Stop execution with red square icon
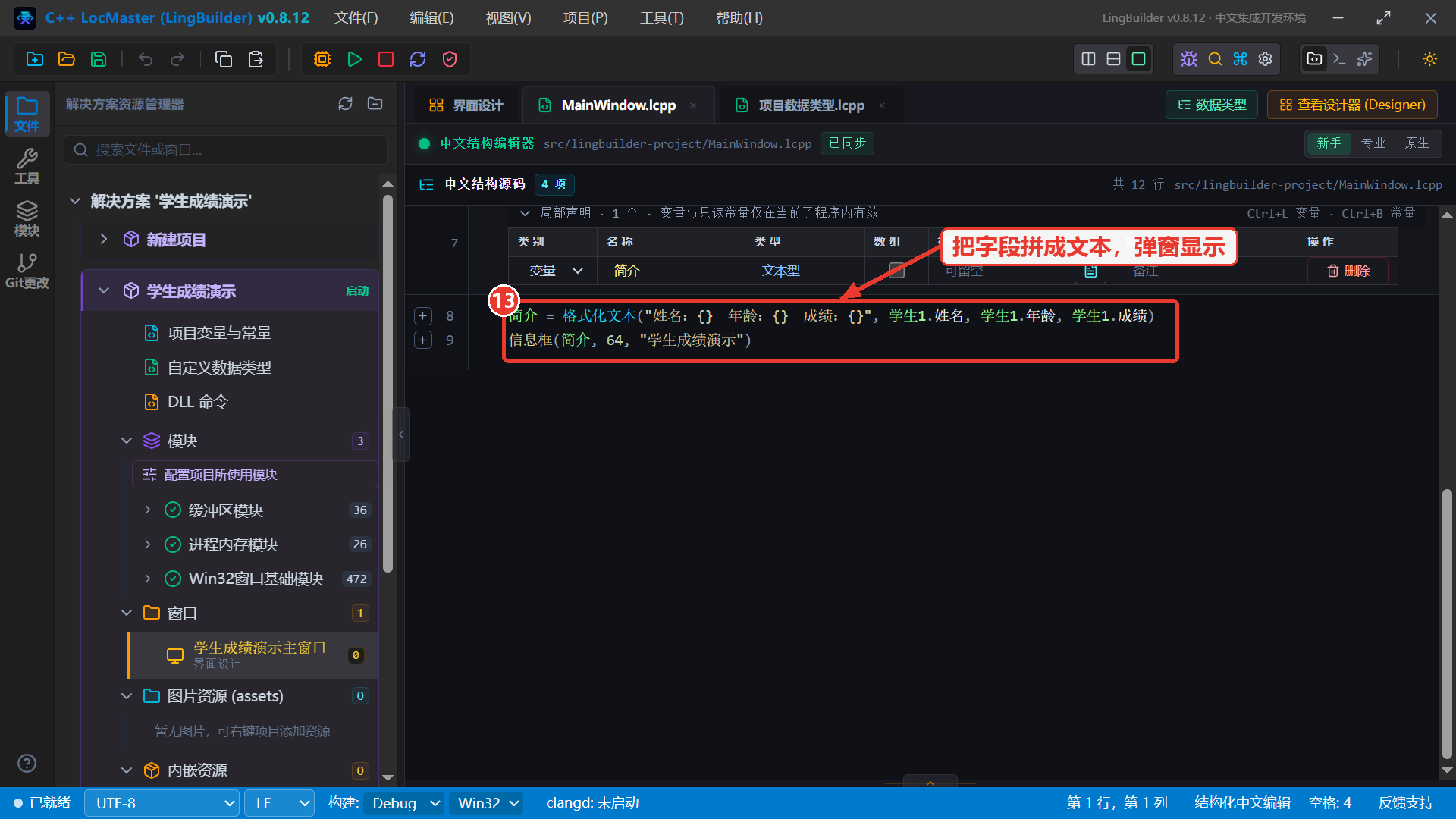This screenshot has height=819, width=1456. pyautogui.click(x=386, y=59)
